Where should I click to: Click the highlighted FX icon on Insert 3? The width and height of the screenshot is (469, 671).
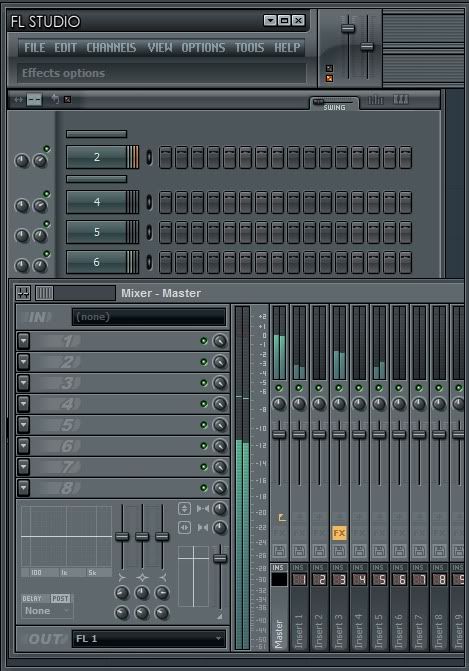coord(339,533)
